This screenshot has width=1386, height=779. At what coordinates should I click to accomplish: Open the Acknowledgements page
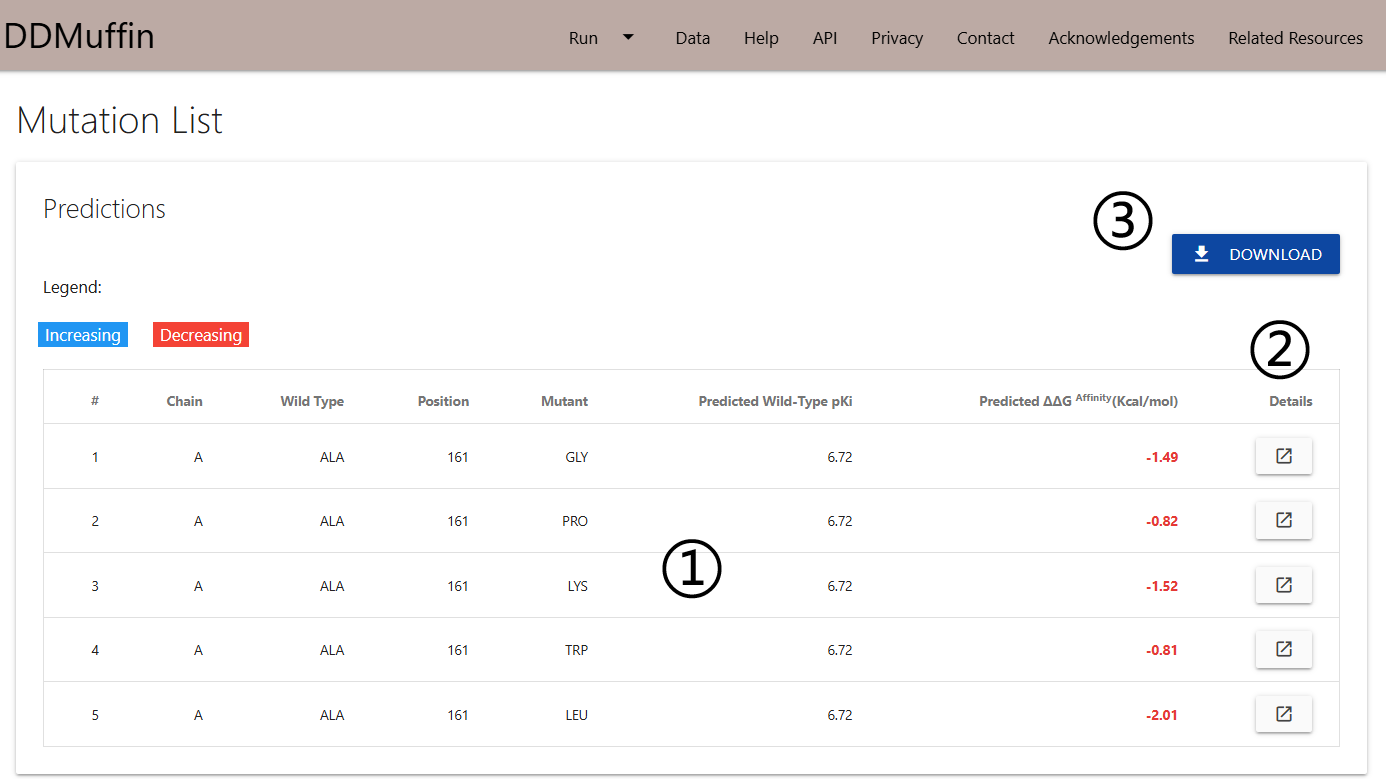[x=1120, y=38]
